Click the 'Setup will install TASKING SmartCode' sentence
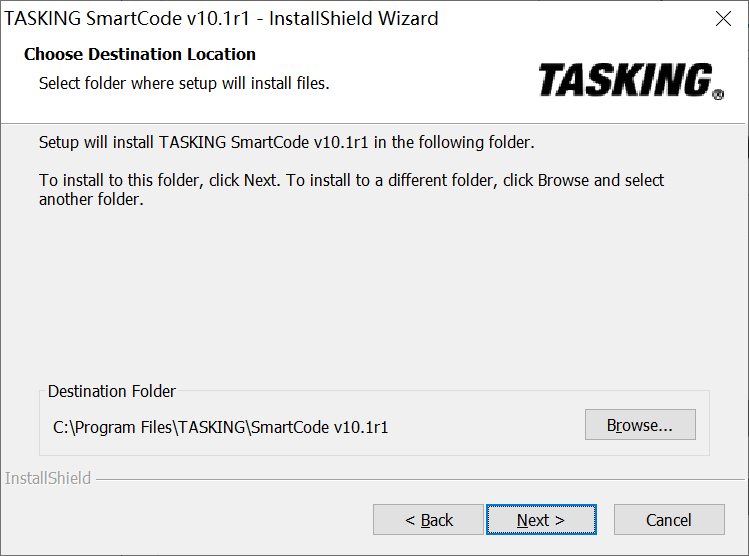 coord(286,142)
